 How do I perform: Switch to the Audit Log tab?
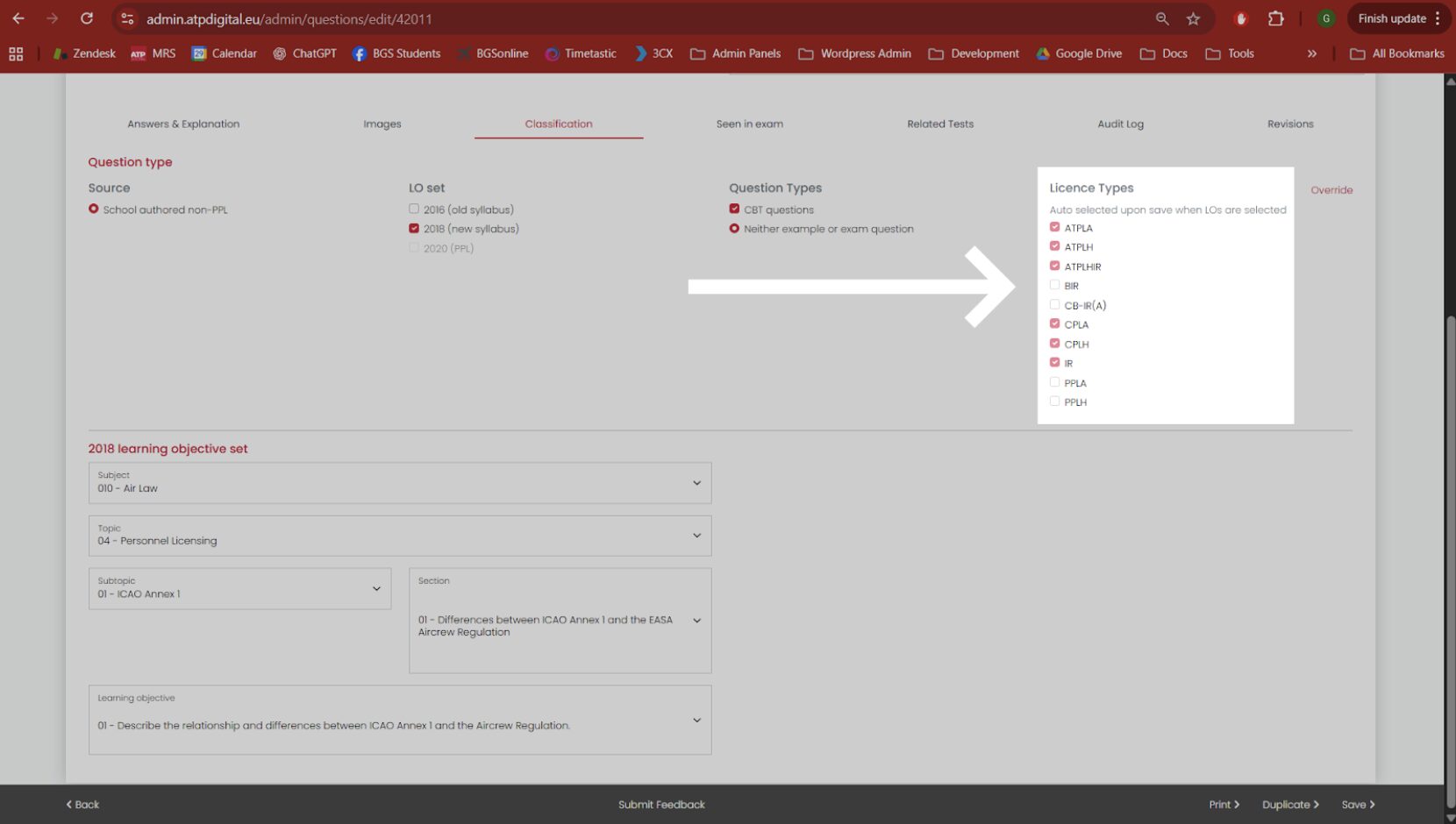1120,124
